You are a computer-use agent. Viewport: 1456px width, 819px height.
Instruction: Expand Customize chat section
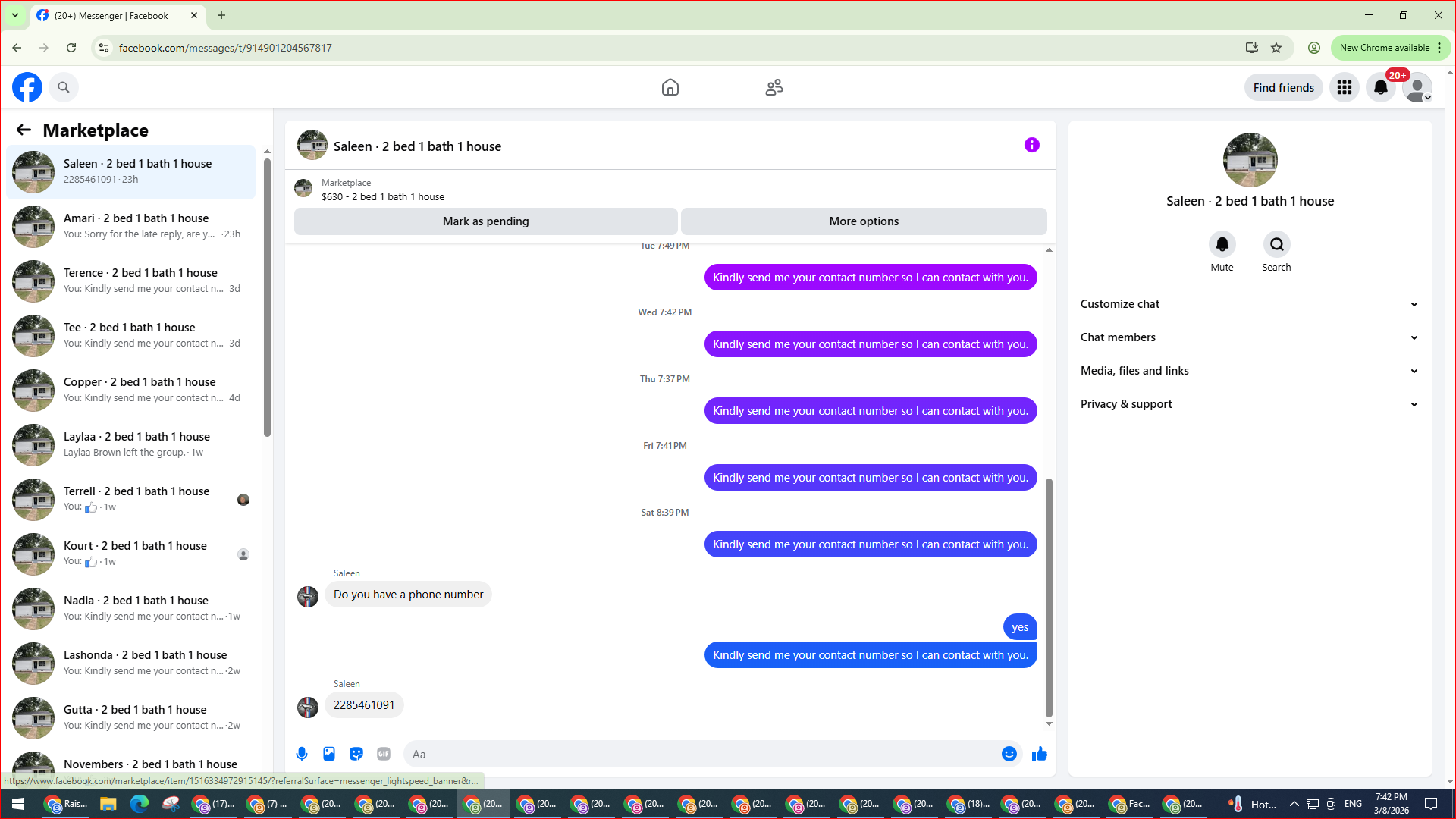tap(1249, 304)
